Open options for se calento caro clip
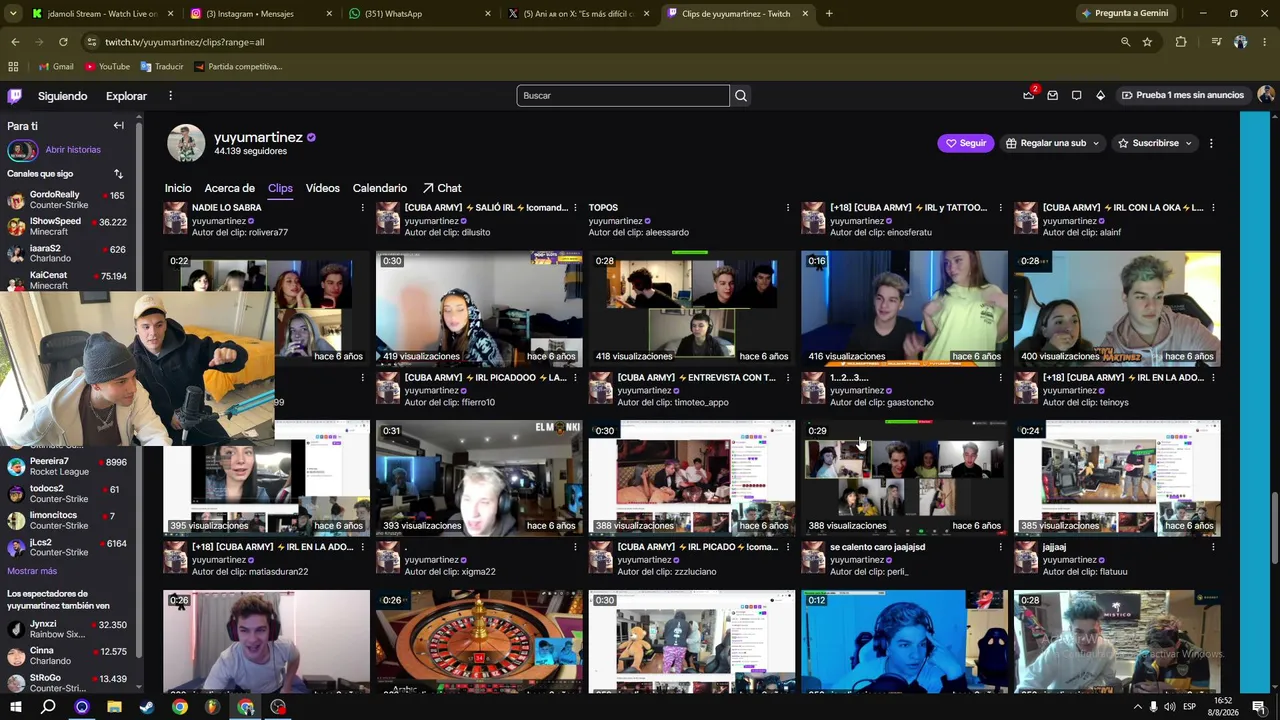This screenshot has width=1280, height=720. pos(1000,547)
